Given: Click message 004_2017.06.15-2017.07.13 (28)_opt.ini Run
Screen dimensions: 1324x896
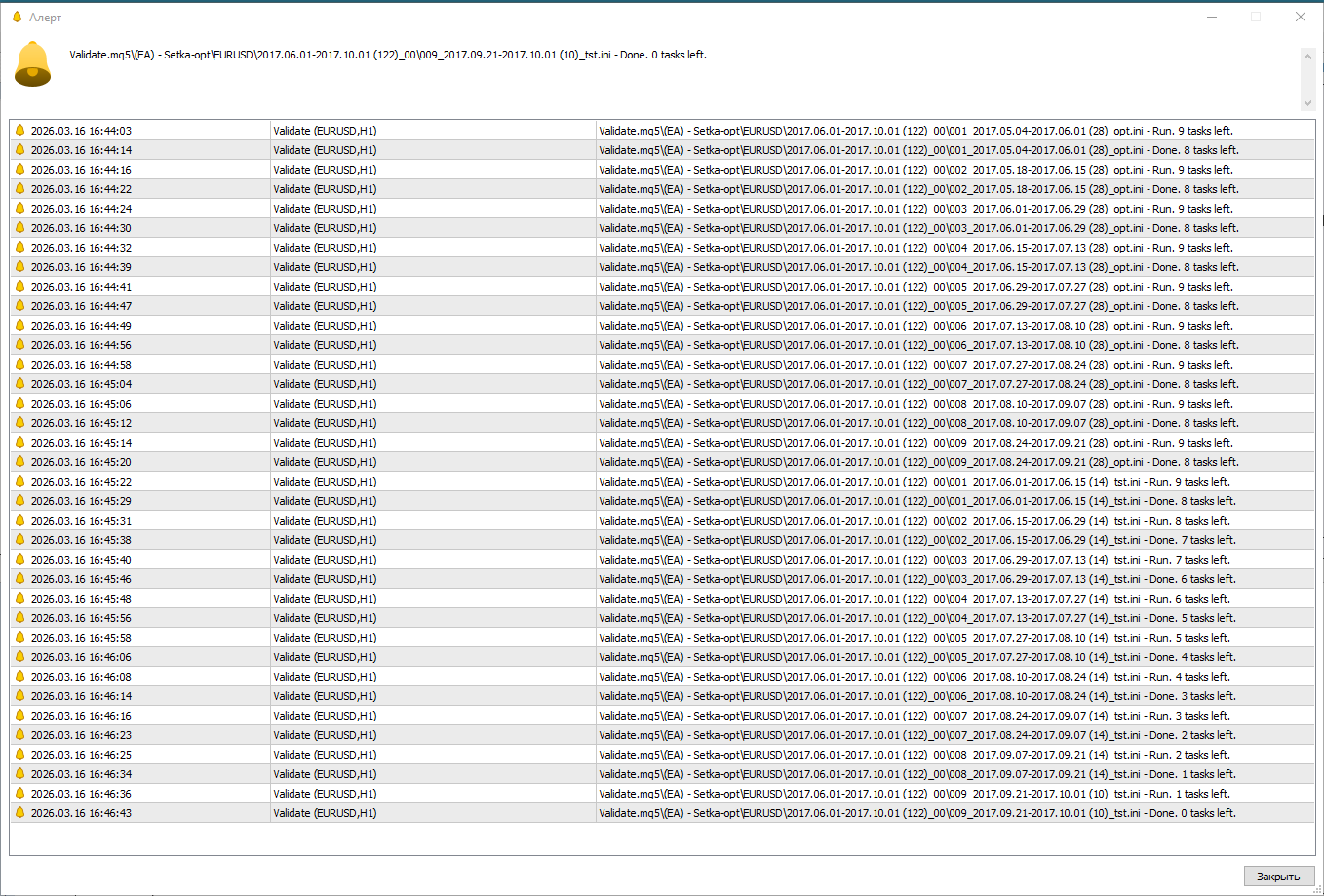Looking at the screenshot, I should point(915,248).
